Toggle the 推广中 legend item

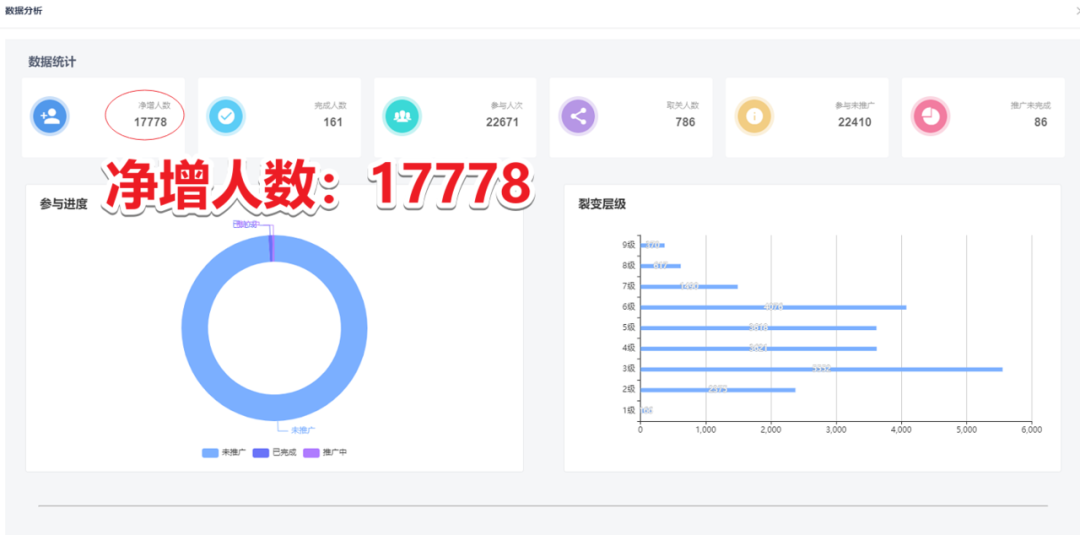(x=325, y=452)
